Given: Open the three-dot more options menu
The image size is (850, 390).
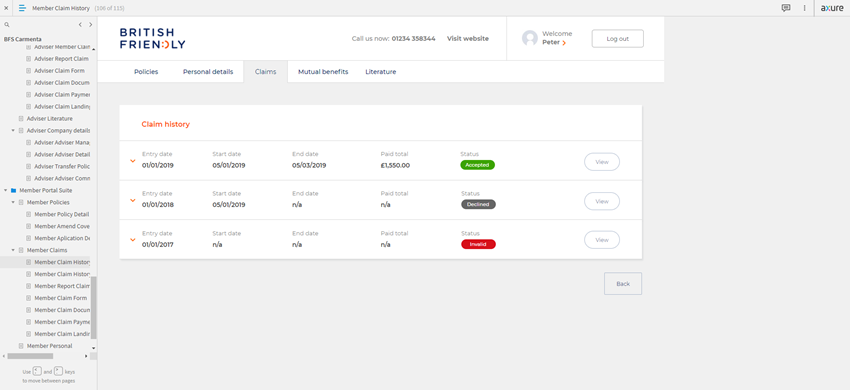Looking at the screenshot, I should tap(804, 8).
